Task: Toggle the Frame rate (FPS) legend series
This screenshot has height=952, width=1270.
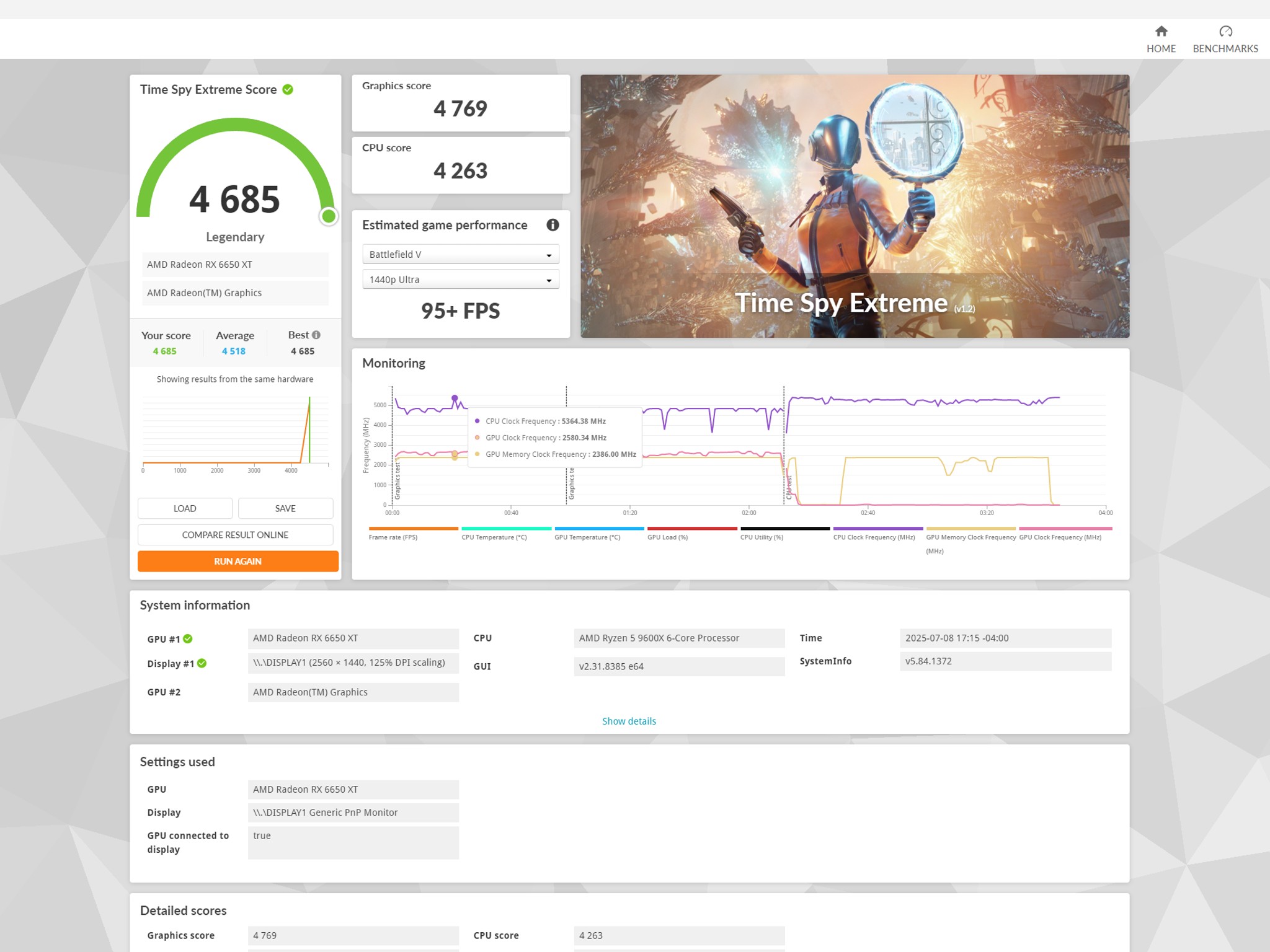Action: (393, 537)
